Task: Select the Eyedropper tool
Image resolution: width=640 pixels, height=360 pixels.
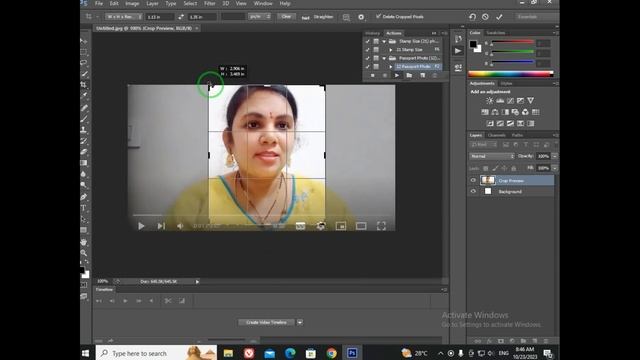Action: (x=84, y=95)
